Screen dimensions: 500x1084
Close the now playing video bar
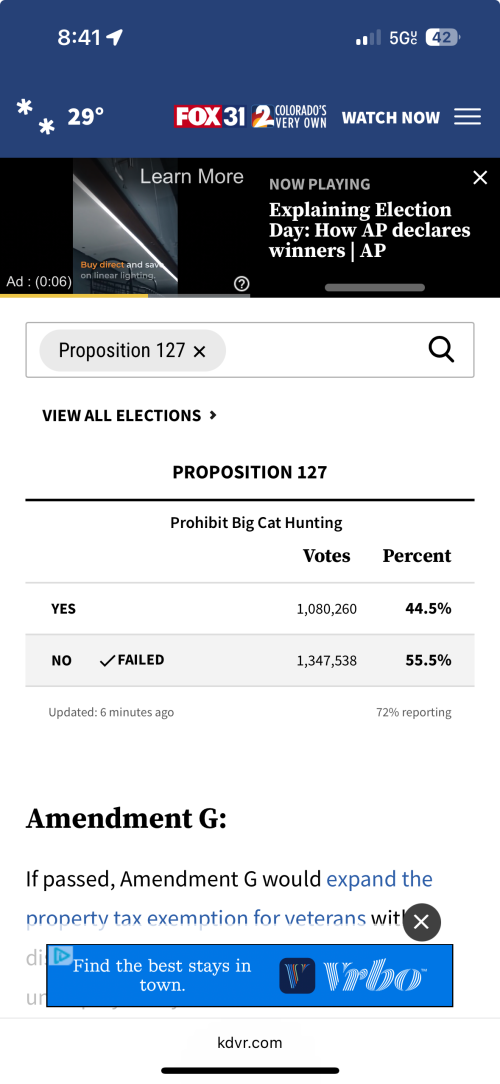480,178
